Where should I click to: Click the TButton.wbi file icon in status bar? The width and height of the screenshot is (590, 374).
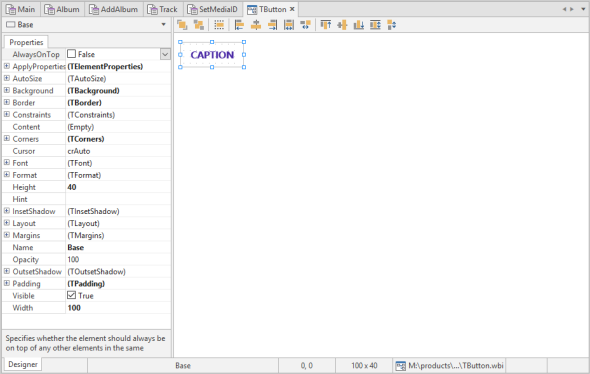pos(401,365)
